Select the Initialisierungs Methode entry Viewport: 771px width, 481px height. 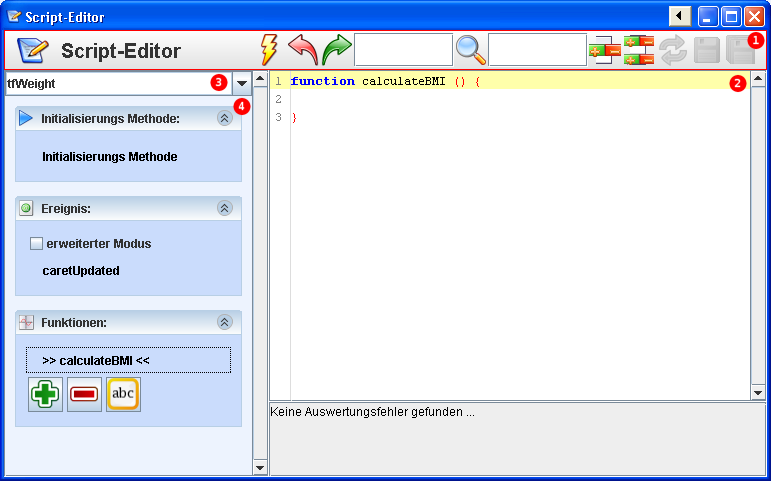[109, 157]
